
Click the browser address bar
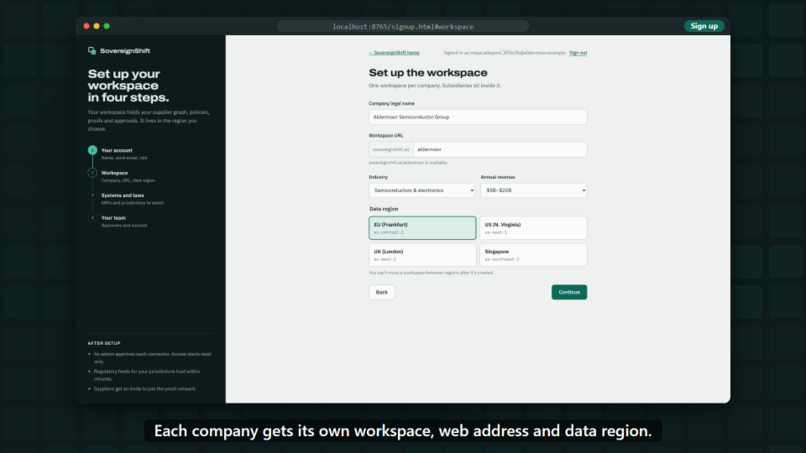(402, 26)
